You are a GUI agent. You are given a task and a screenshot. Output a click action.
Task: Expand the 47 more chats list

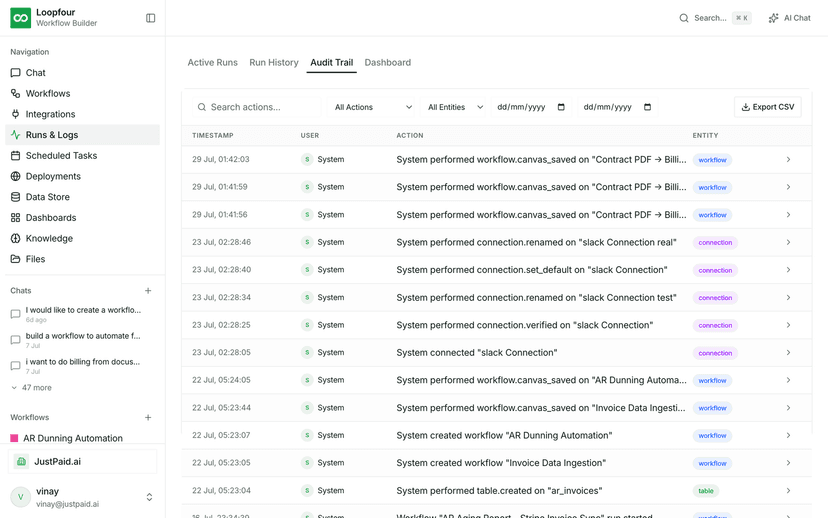(x=31, y=388)
